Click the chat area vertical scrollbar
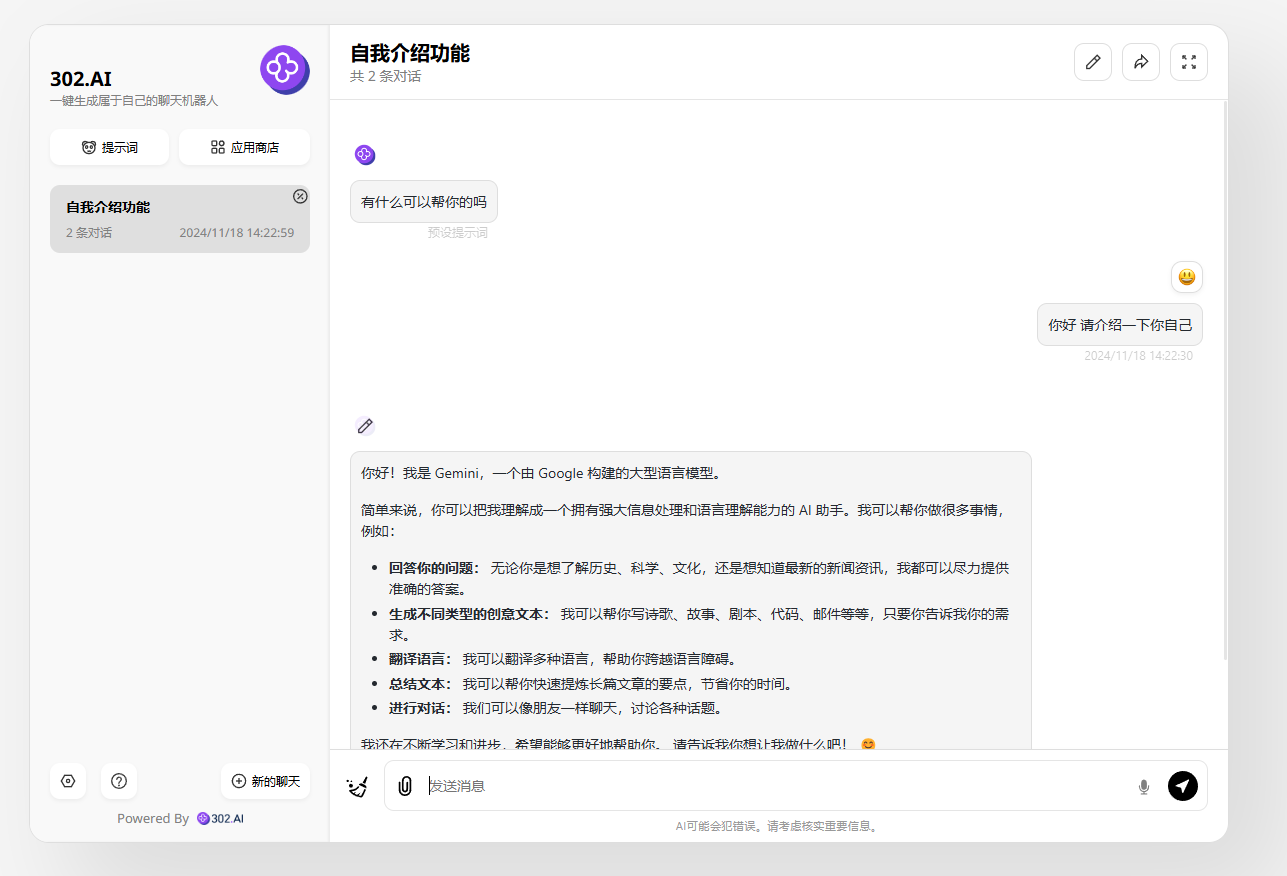 (1225, 380)
